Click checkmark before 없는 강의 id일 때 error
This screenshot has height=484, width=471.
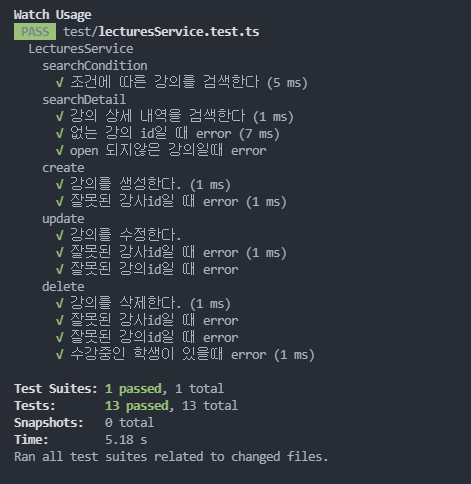pyautogui.click(x=59, y=134)
